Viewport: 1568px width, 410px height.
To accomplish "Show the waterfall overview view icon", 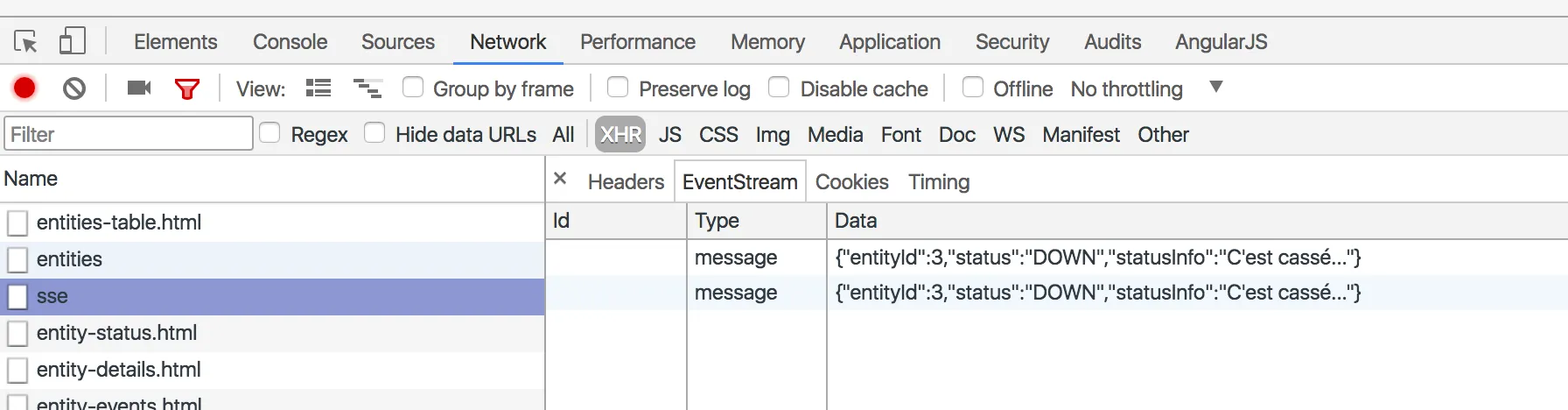I will (367, 88).
